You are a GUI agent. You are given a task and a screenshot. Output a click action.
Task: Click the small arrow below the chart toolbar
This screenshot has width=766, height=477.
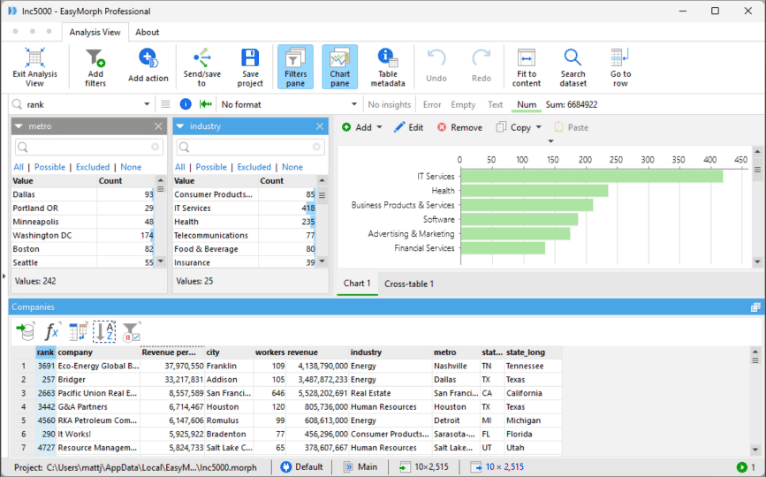(x=551, y=141)
